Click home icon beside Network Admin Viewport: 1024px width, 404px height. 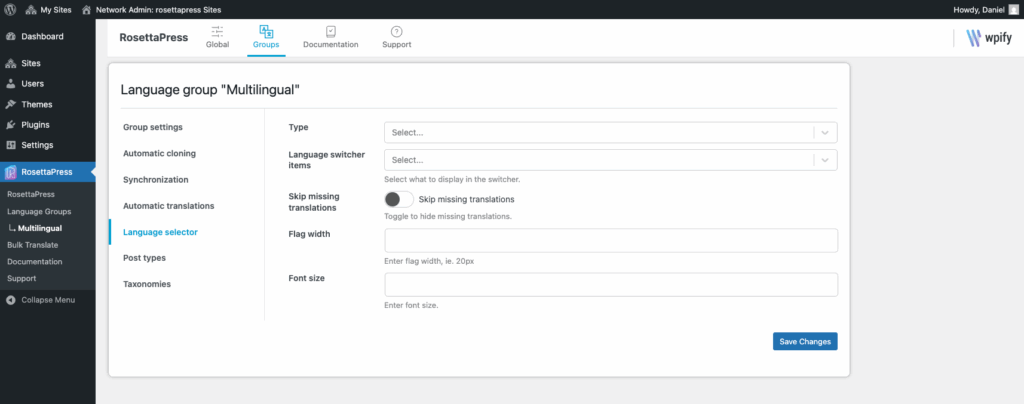point(86,10)
